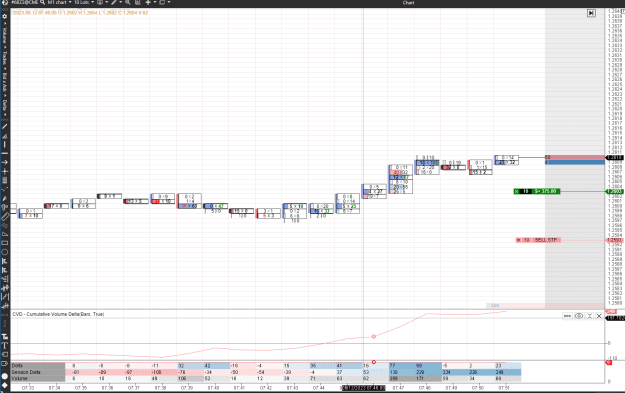Select the arrow ray drawing tool

[5, 162]
